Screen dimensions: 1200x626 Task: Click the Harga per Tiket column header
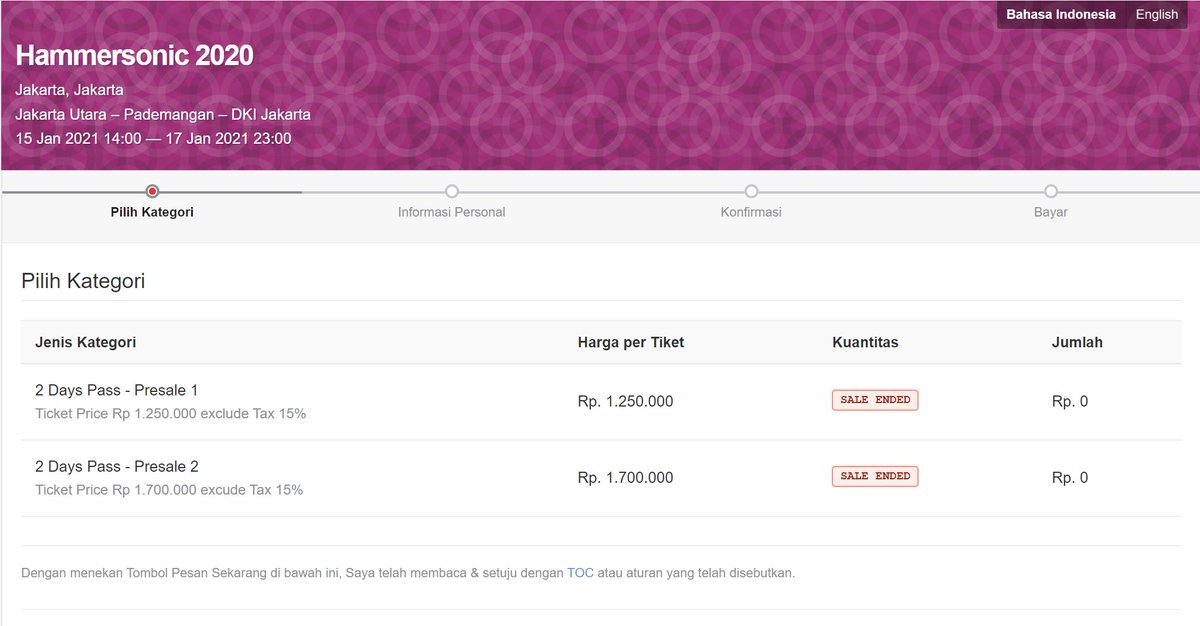[631, 342]
